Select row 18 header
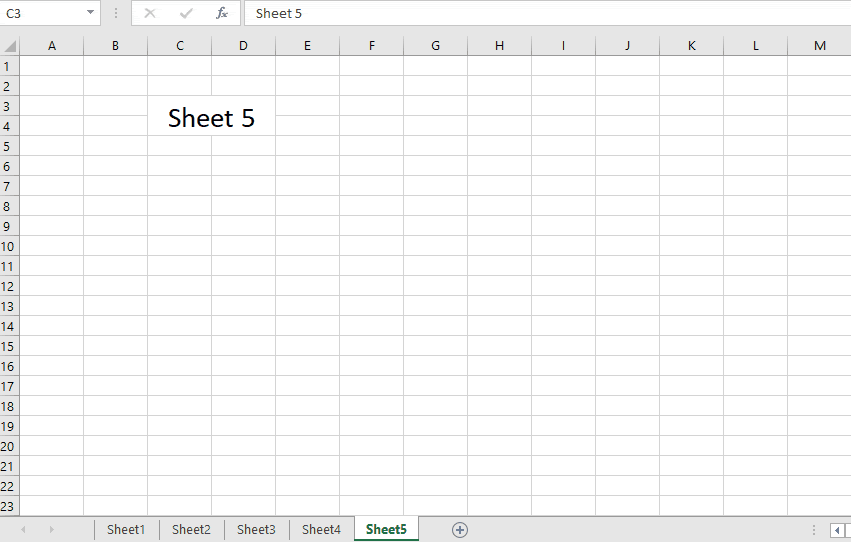The image size is (851, 542). pos(9,406)
